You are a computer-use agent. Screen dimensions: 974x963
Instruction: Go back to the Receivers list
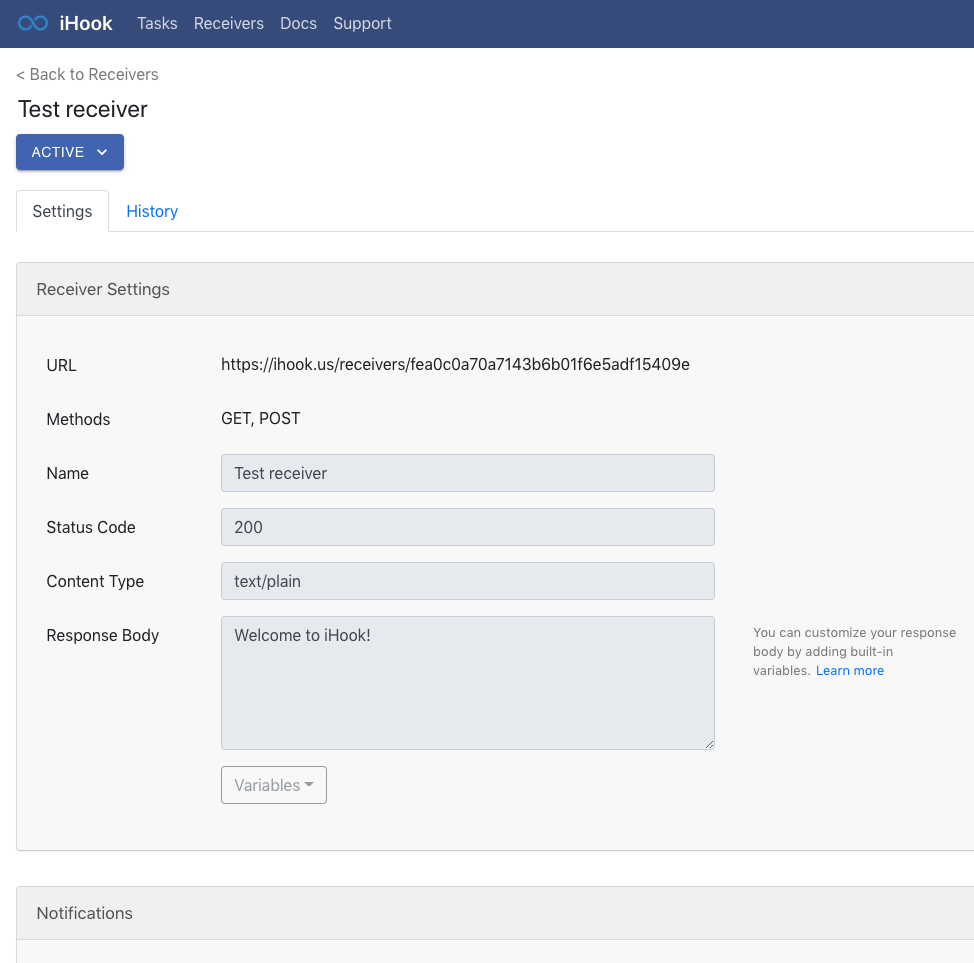87,75
